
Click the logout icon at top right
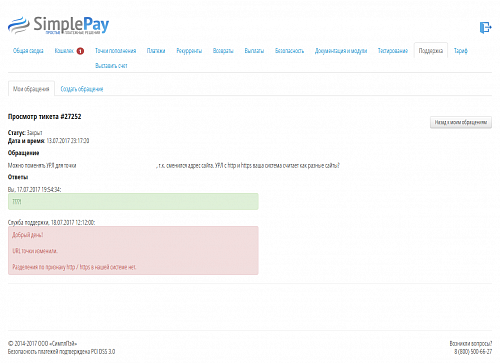pos(485,27)
